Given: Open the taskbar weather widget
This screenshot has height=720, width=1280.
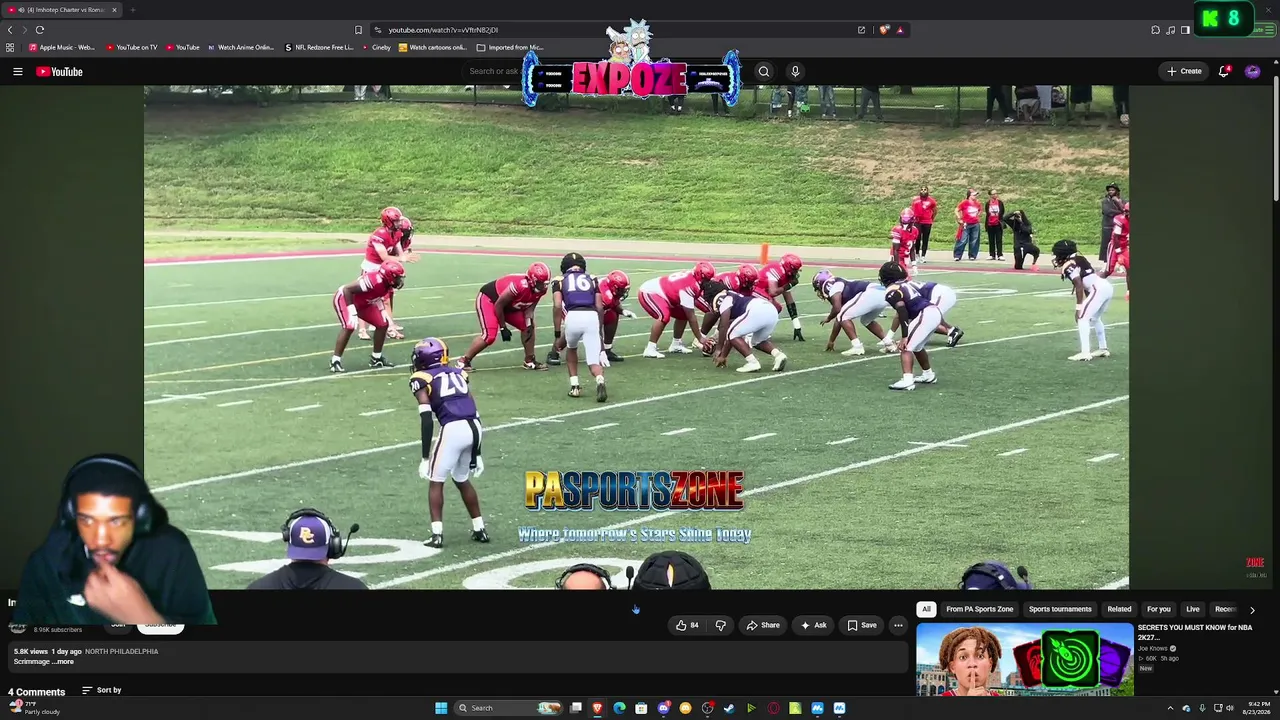Looking at the screenshot, I should [35, 708].
